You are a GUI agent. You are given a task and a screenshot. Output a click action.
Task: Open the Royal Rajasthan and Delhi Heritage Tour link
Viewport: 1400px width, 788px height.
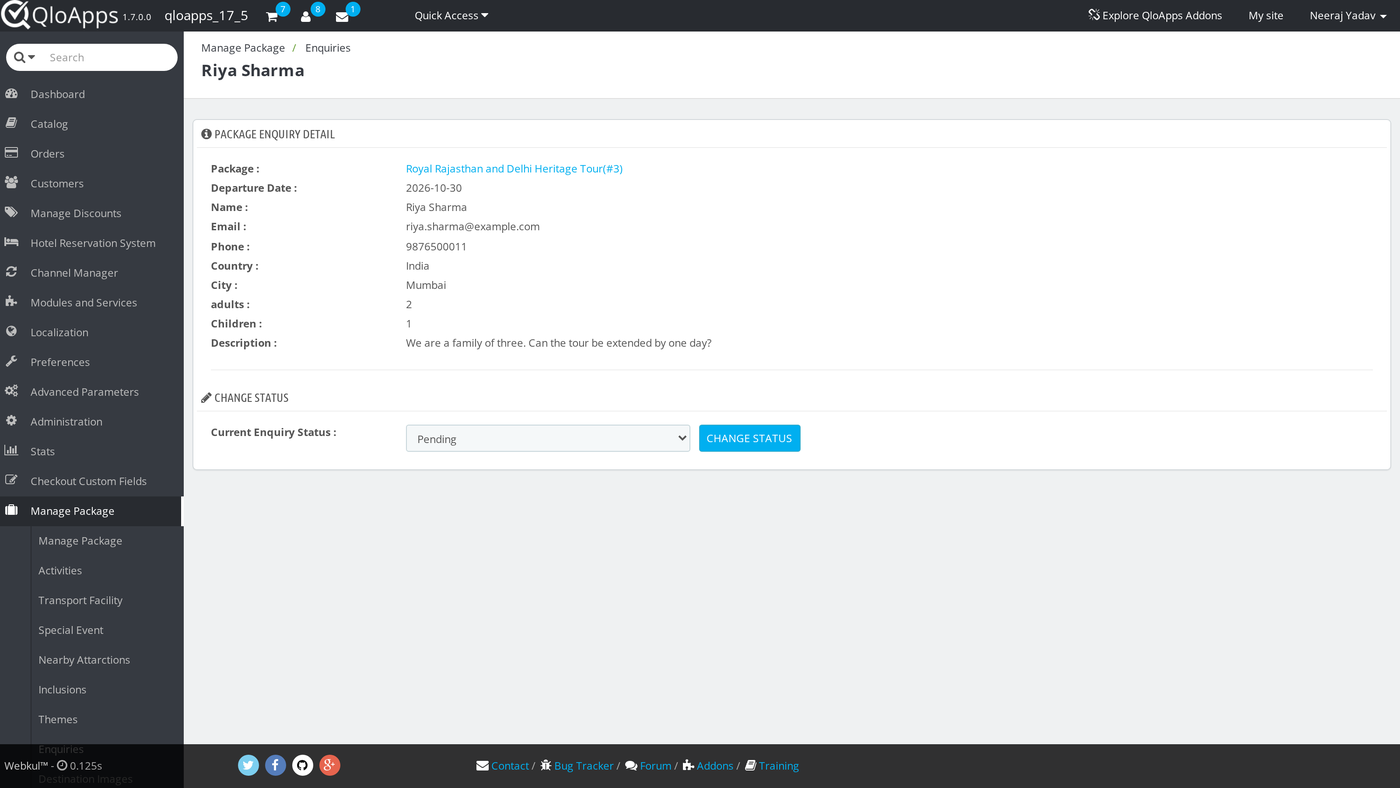click(514, 169)
